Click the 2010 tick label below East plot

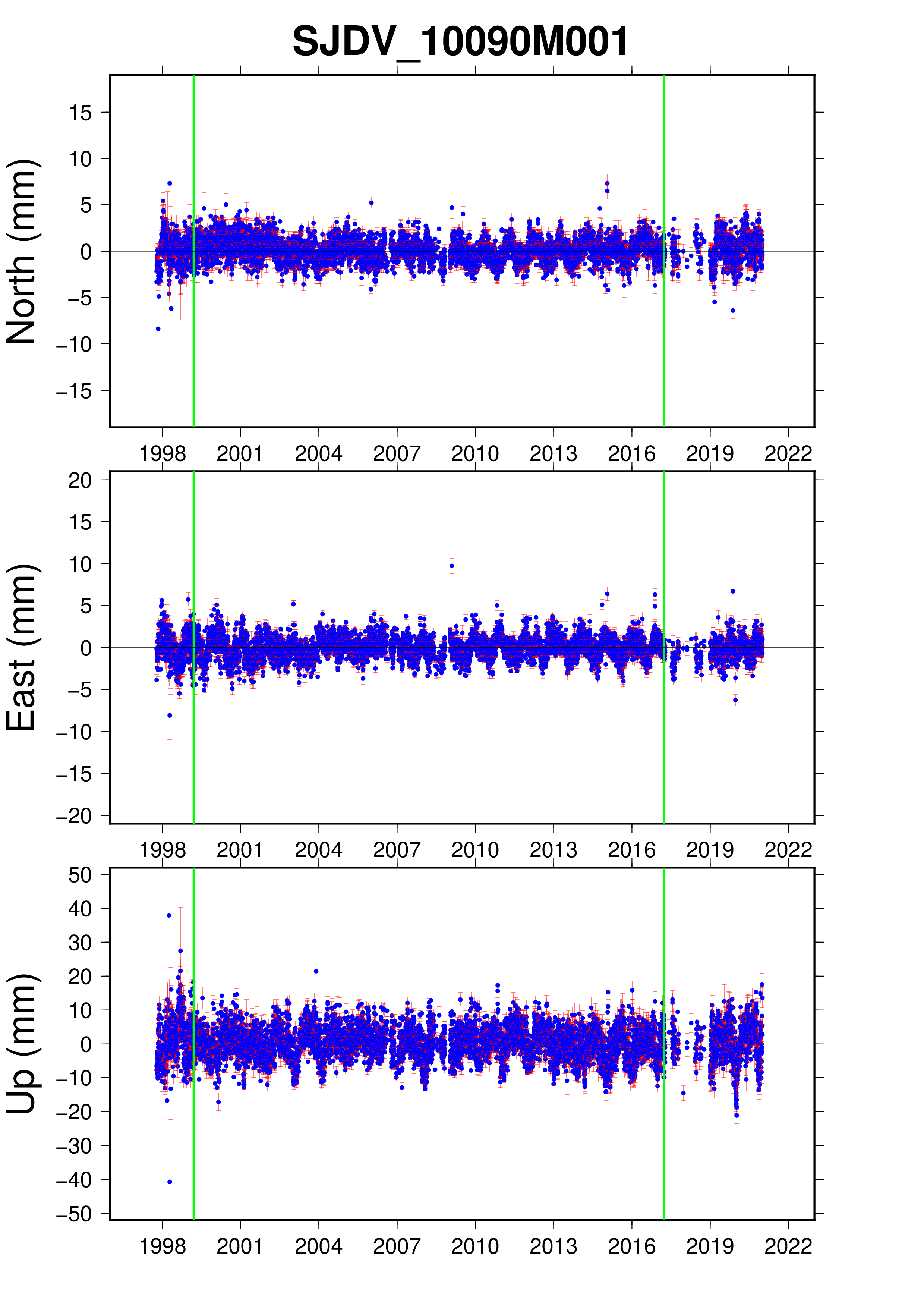[475, 850]
